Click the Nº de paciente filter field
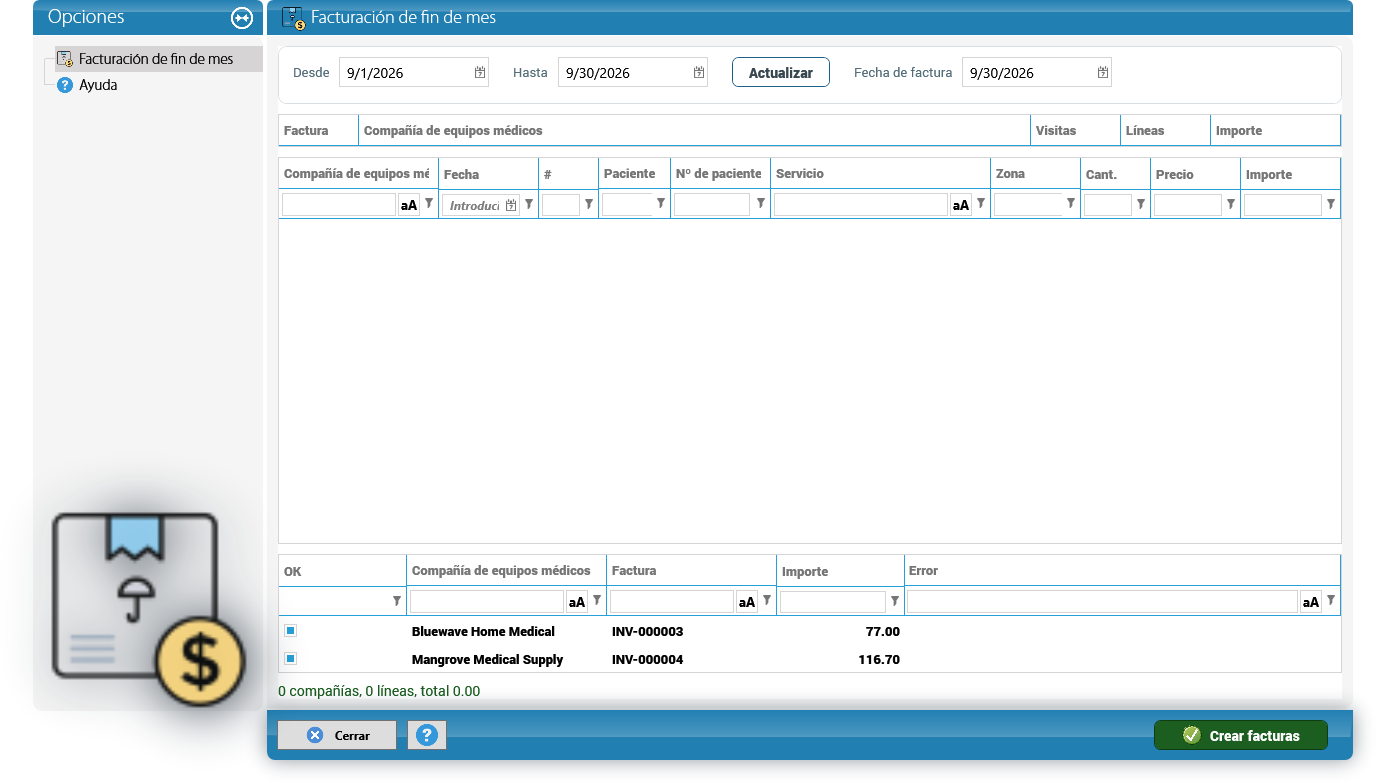This screenshot has height=783, width=1376. (x=712, y=205)
